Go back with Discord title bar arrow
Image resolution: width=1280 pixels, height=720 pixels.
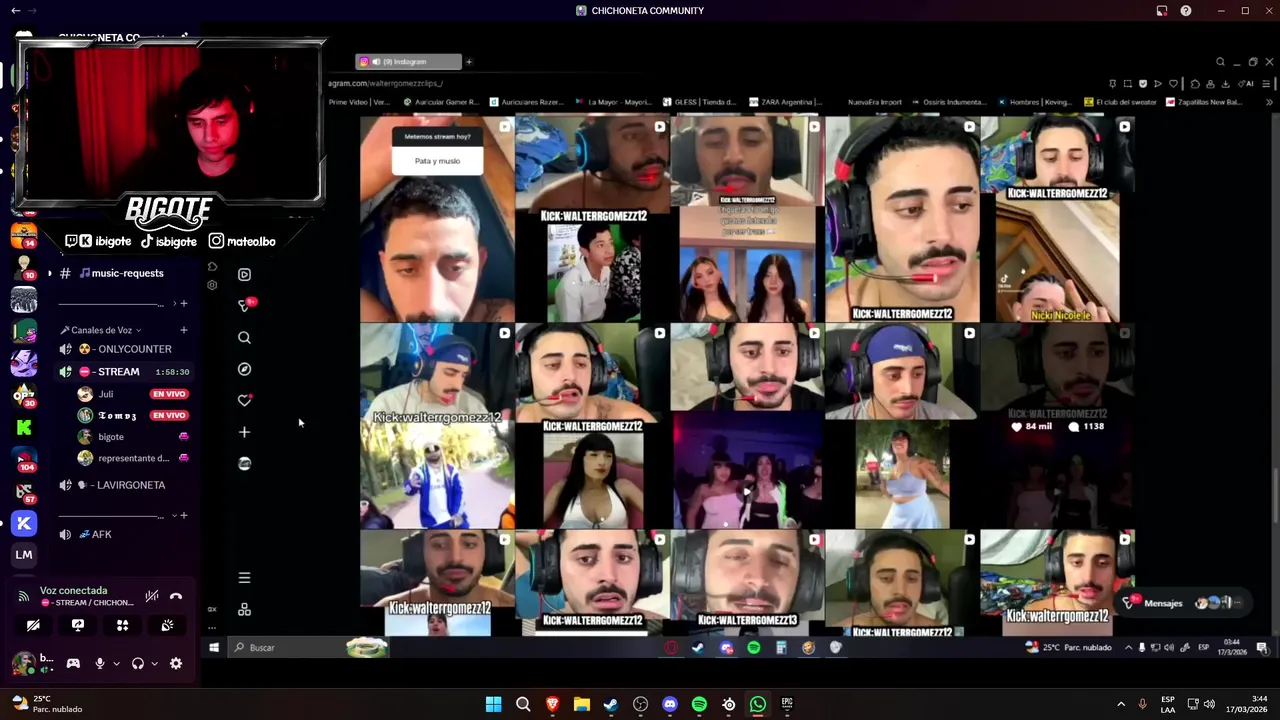pos(15,10)
